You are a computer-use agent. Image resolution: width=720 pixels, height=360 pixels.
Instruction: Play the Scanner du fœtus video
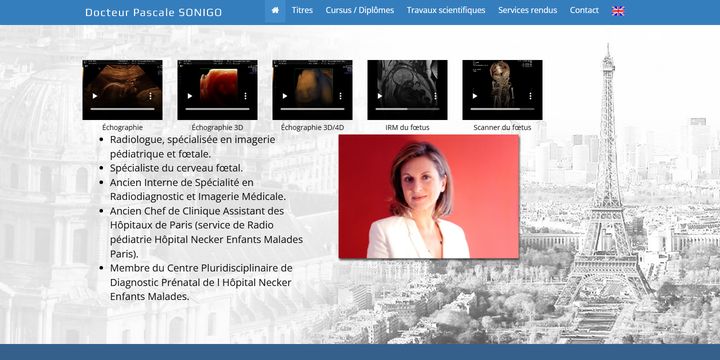click(475, 96)
